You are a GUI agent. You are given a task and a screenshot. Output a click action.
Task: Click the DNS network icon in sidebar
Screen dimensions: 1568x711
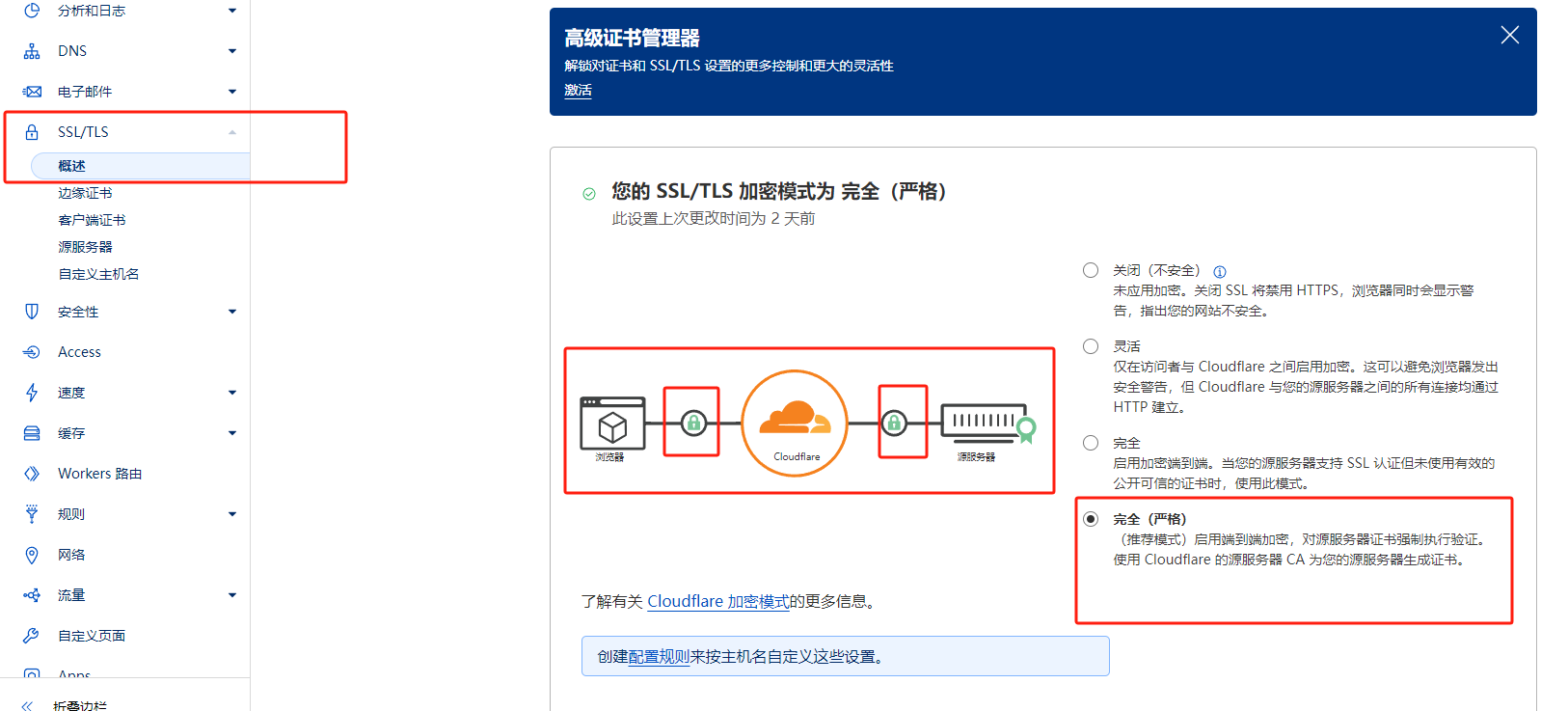click(32, 51)
